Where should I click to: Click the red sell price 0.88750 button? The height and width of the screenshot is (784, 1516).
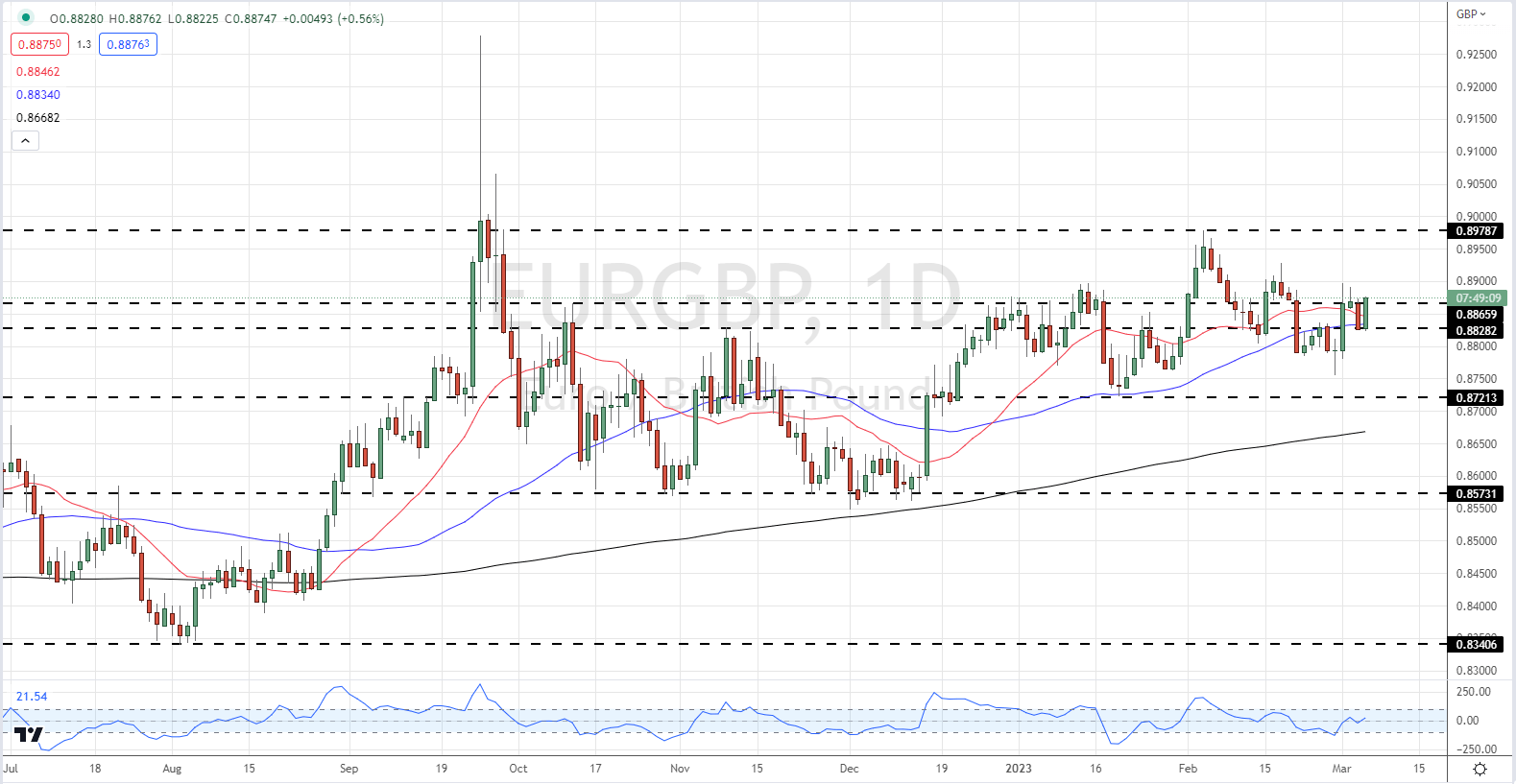tap(39, 44)
